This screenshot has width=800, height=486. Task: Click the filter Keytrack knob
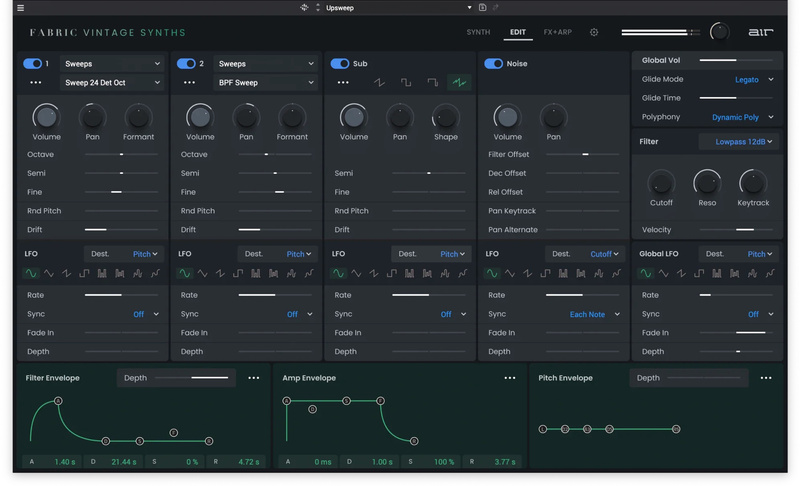(x=753, y=184)
